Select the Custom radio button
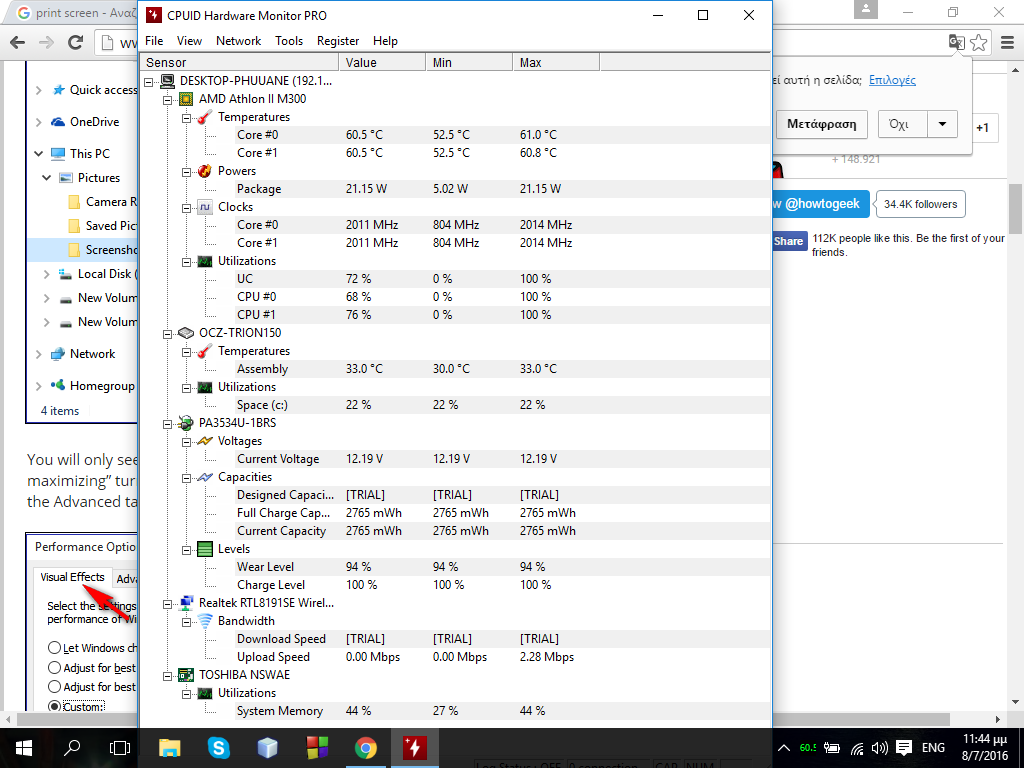 (x=55, y=707)
